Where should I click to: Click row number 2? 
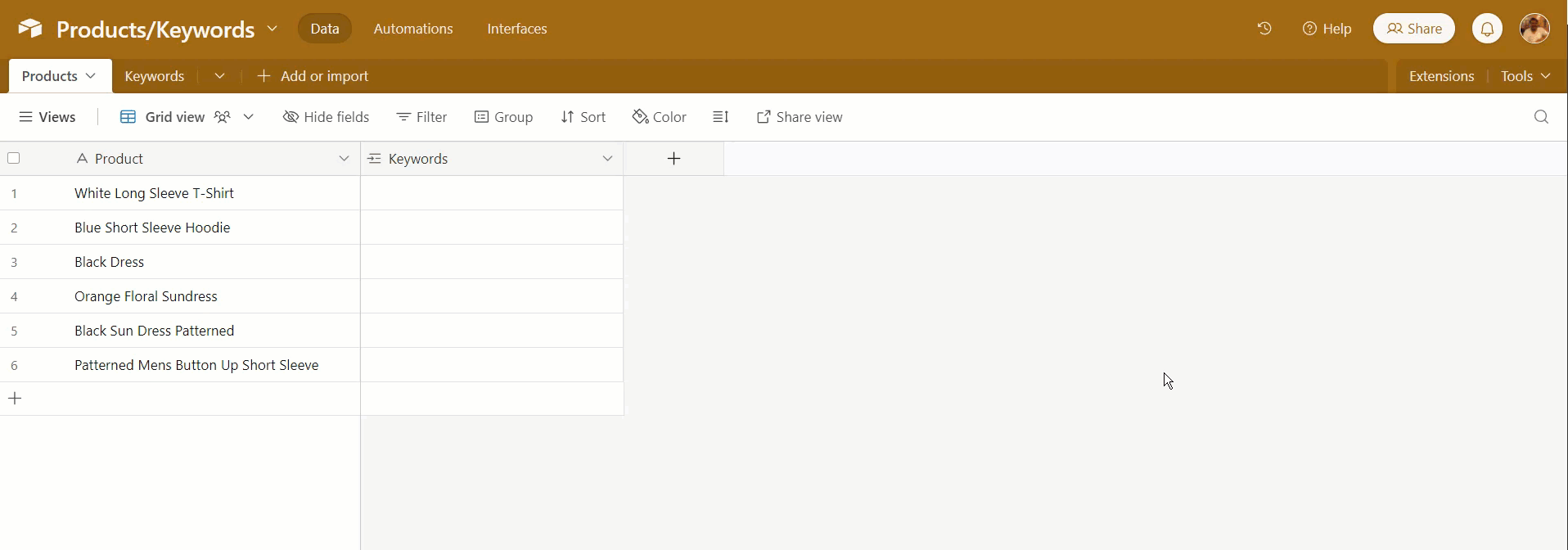14,228
